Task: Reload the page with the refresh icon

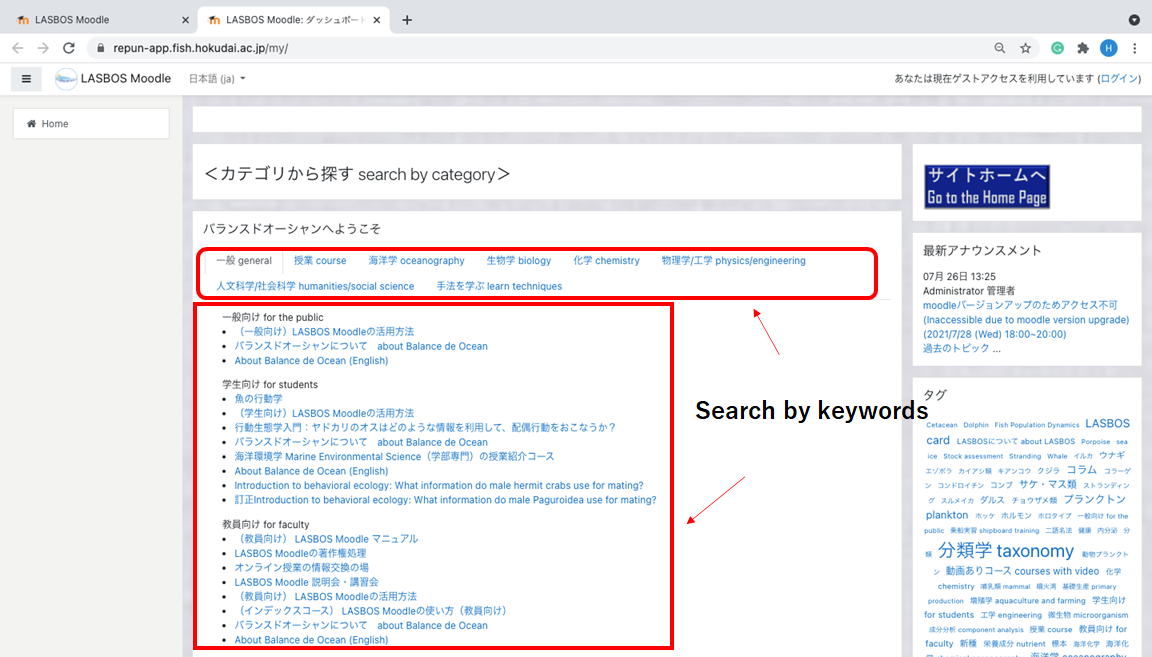Action: 69,48
